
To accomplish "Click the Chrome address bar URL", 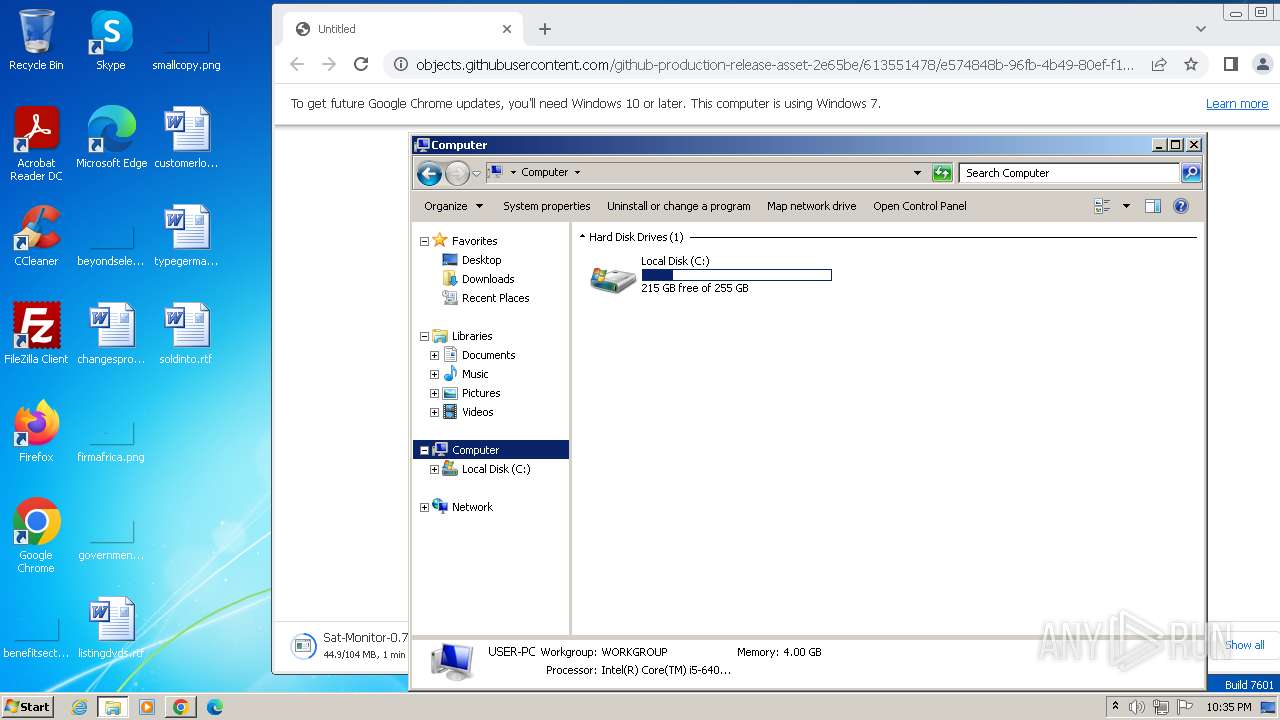I will pos(775,64).
